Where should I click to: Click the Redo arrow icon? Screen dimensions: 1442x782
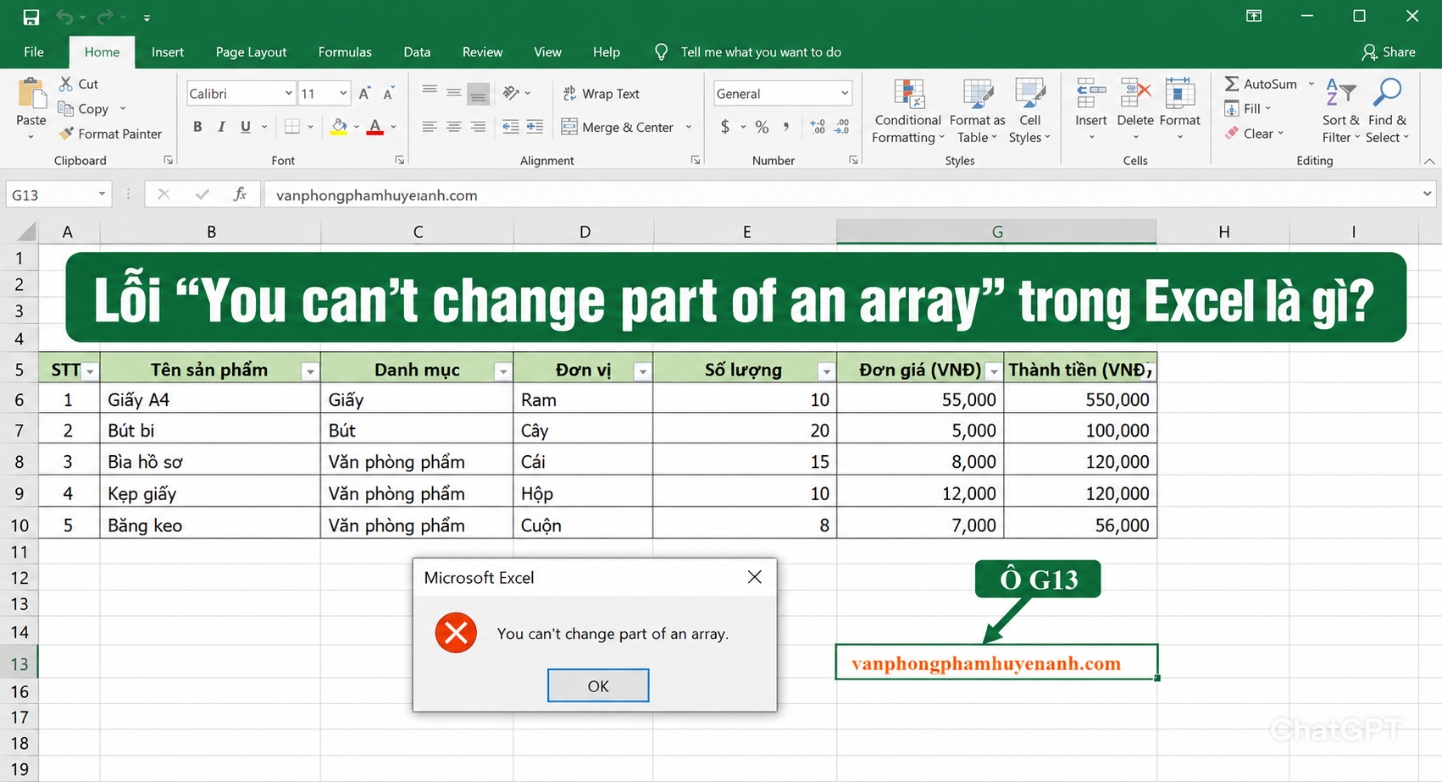[x=106, y=17]
